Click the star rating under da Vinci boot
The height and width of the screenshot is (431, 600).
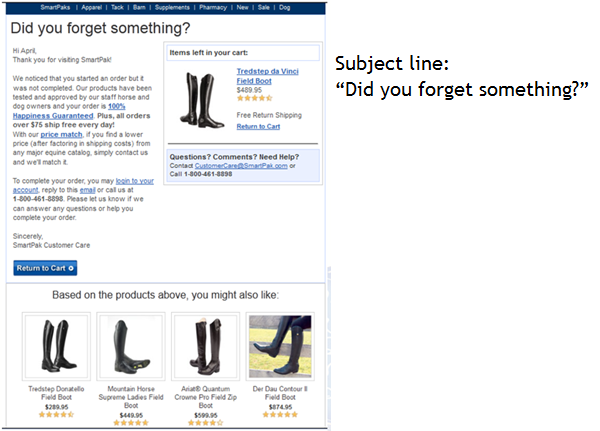(x=254, y=98)
